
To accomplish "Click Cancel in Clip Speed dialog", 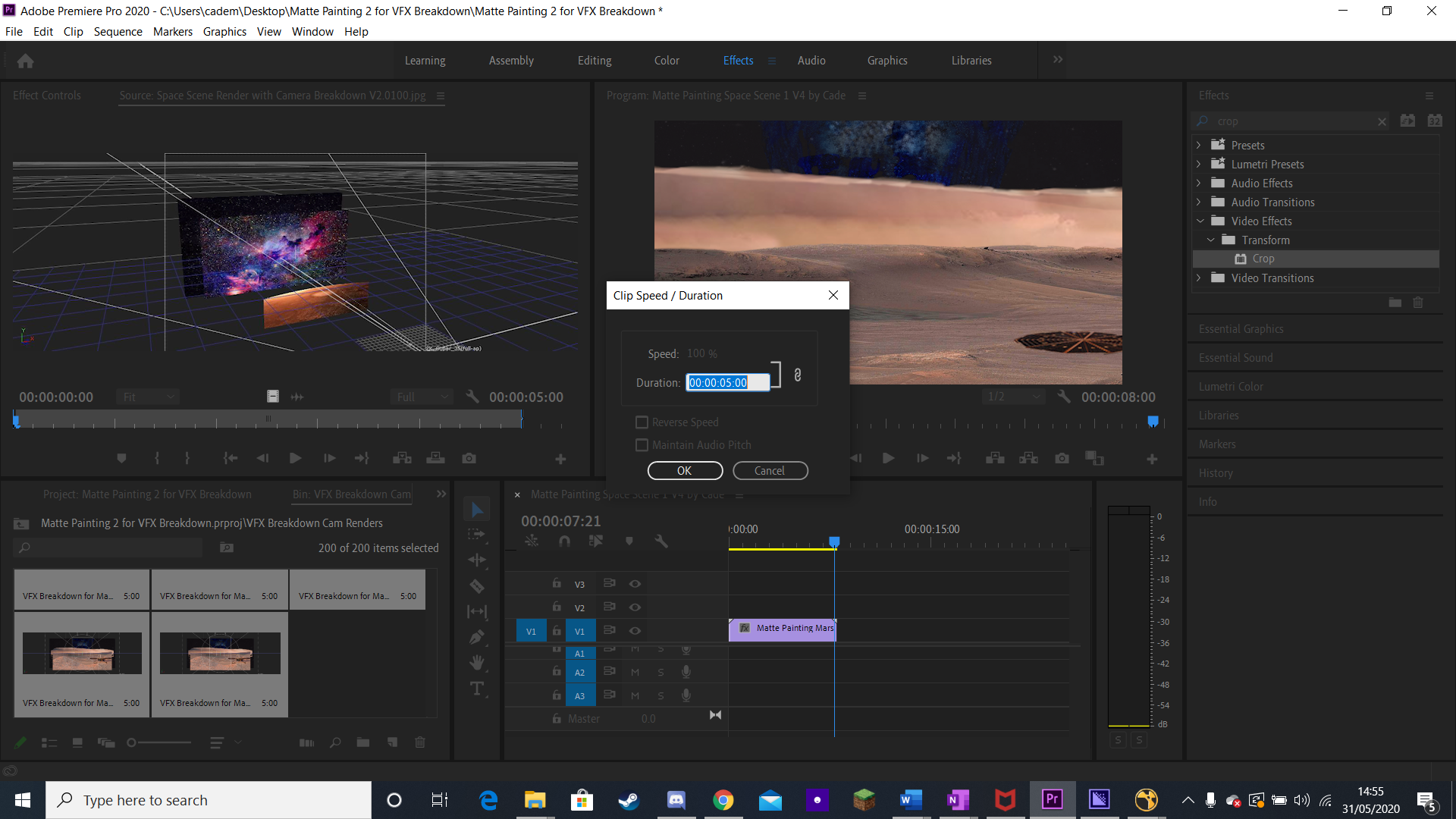I will tap(770, 471).
